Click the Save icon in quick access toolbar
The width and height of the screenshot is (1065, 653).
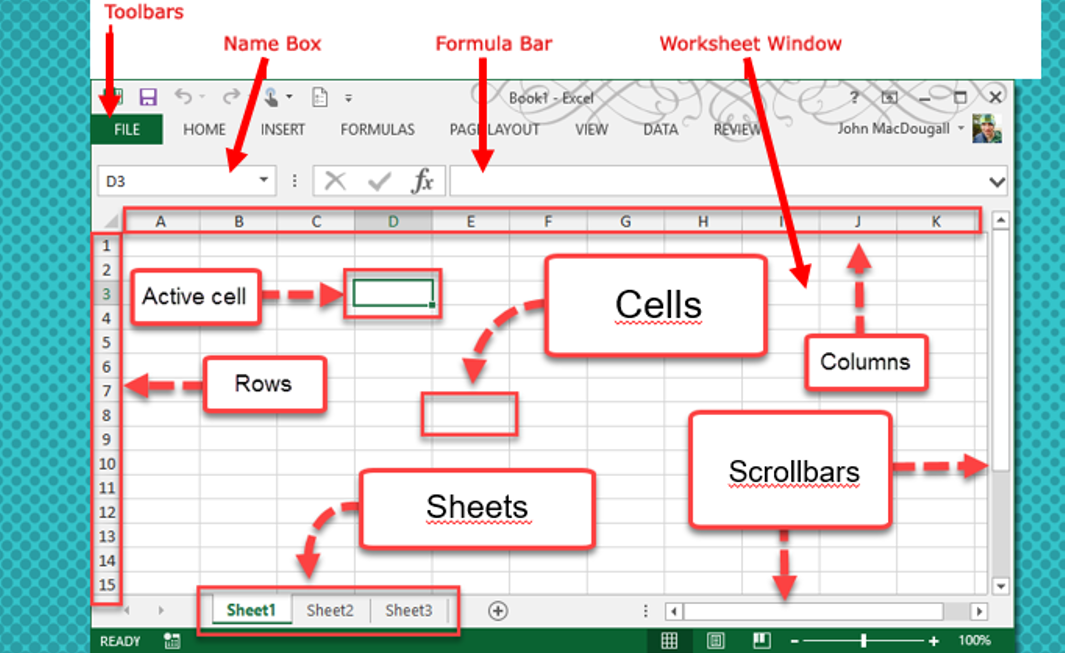coord(148,97)
